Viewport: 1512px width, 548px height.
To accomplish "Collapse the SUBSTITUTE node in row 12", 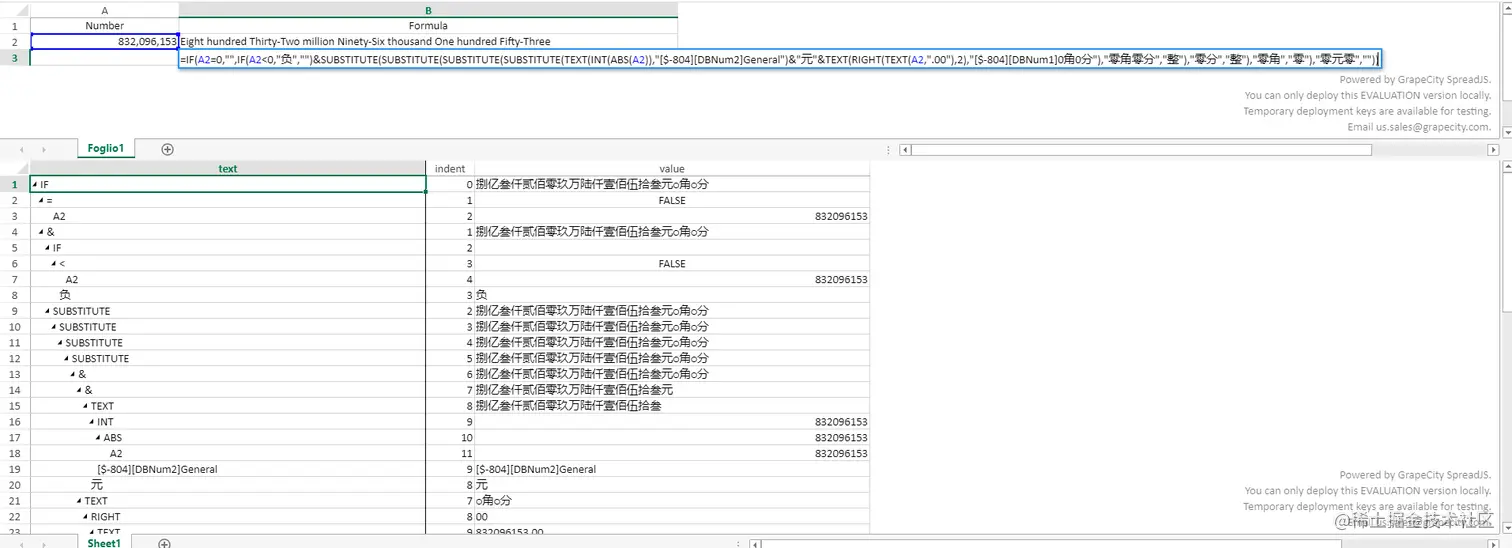I will pos(66,359).
